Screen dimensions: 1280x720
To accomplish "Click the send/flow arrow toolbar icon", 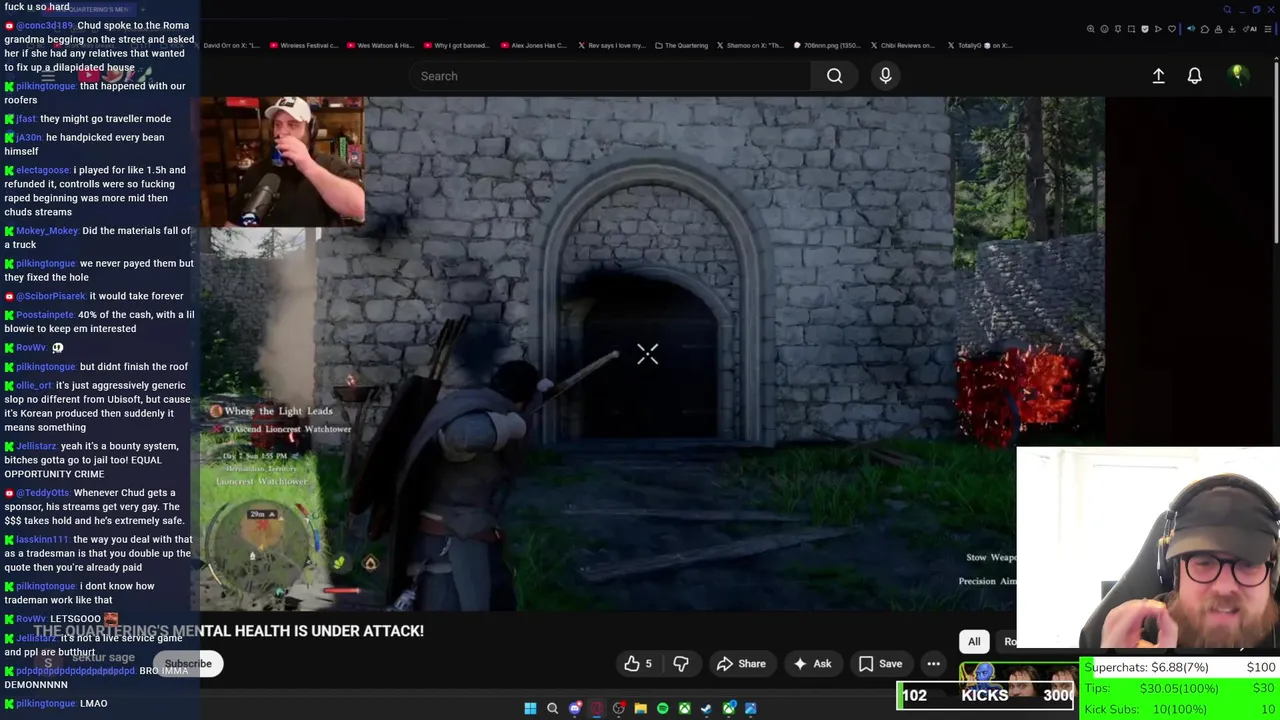I will [x=1158, y=29].
